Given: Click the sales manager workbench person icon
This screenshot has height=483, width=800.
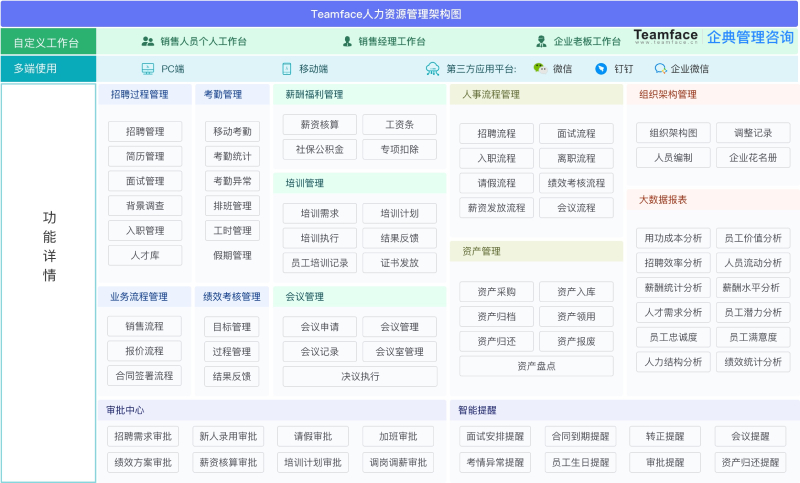Looking at the screenshot, I should click(x=347, y=41).
